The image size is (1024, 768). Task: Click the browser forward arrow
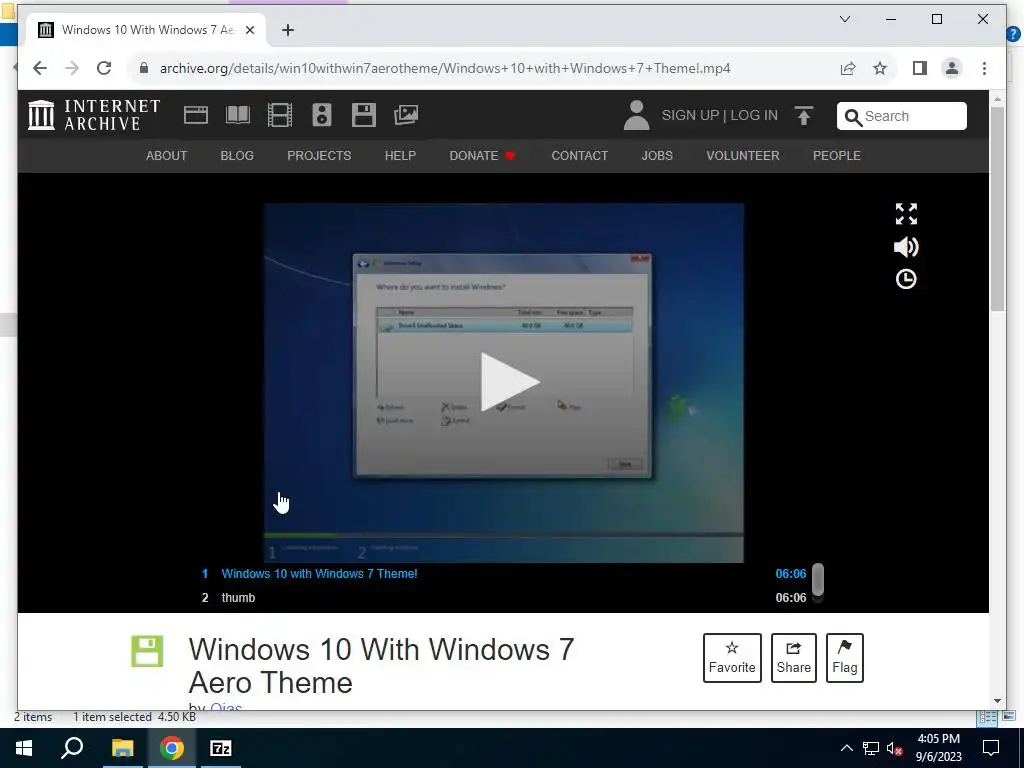(x=72, y=68)
